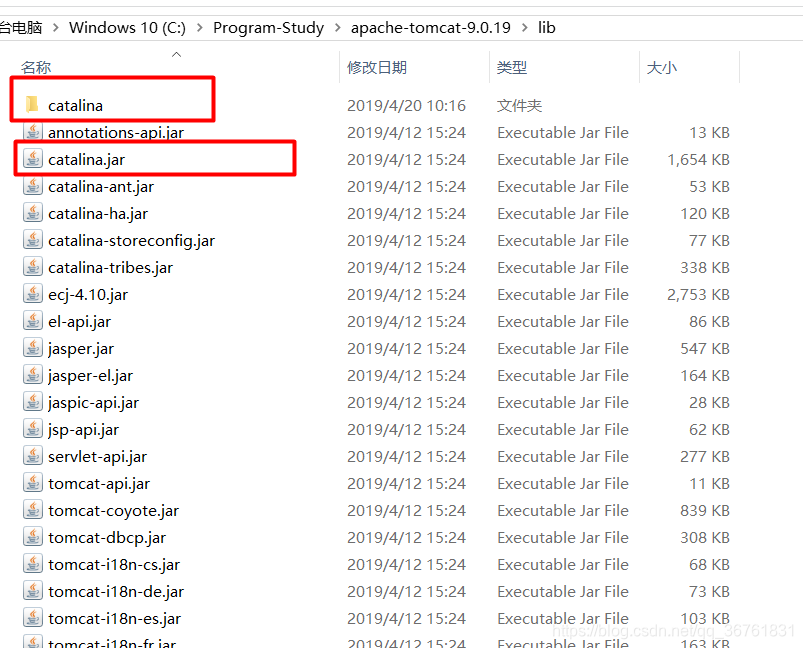Select the tomcat-i18n-de.jar file icon
The image size is (803, 649).
pos(33,592)
